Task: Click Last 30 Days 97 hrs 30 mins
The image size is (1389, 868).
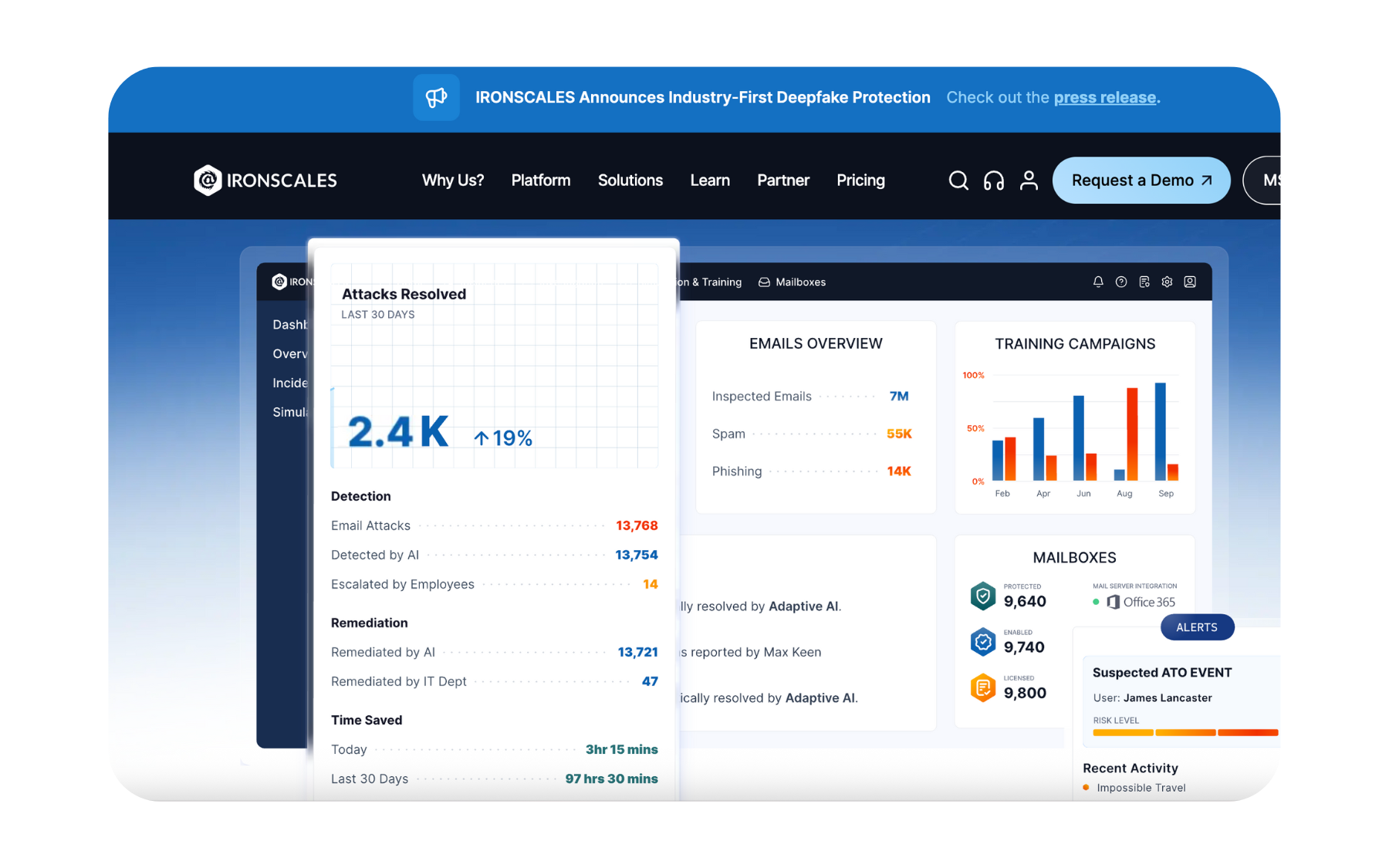Action: coord(611,778)
